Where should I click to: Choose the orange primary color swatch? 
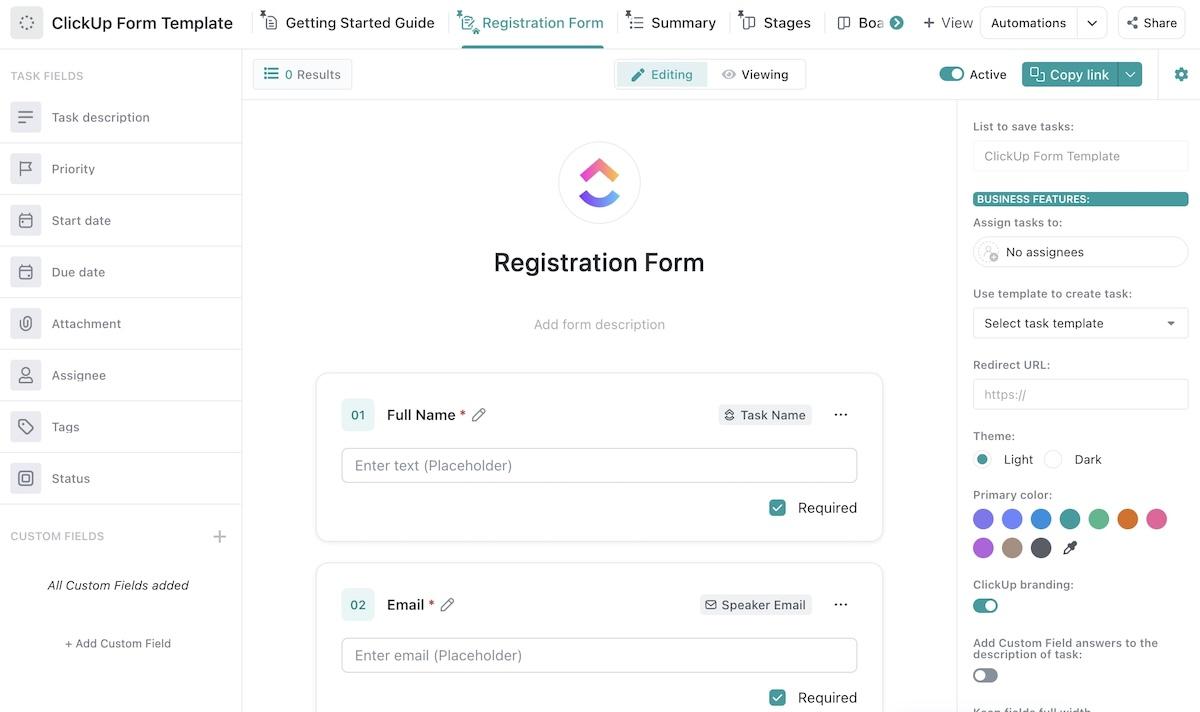point(1128,519)
